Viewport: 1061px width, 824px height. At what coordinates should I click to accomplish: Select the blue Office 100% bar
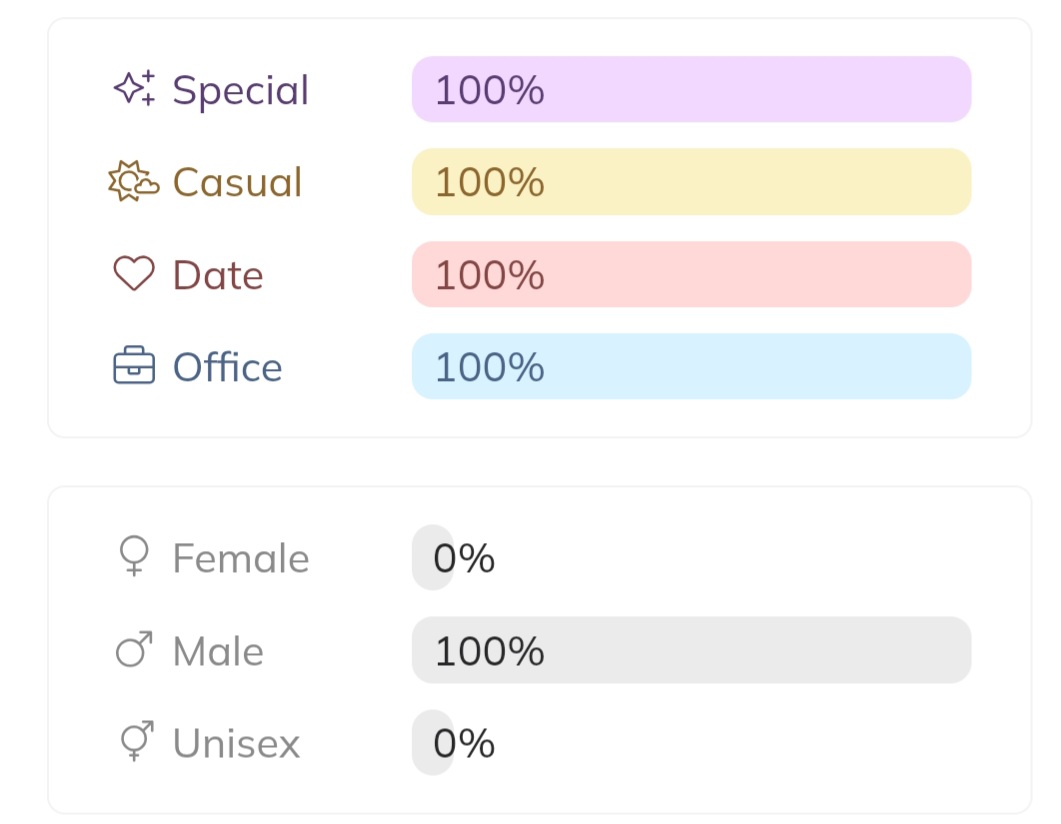691,367
